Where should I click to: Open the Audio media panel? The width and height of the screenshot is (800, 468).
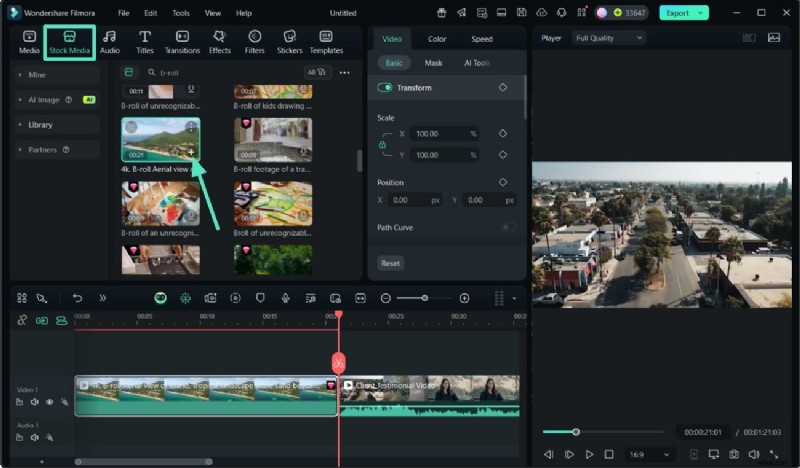pyautogui.click(x=110, y=41)
